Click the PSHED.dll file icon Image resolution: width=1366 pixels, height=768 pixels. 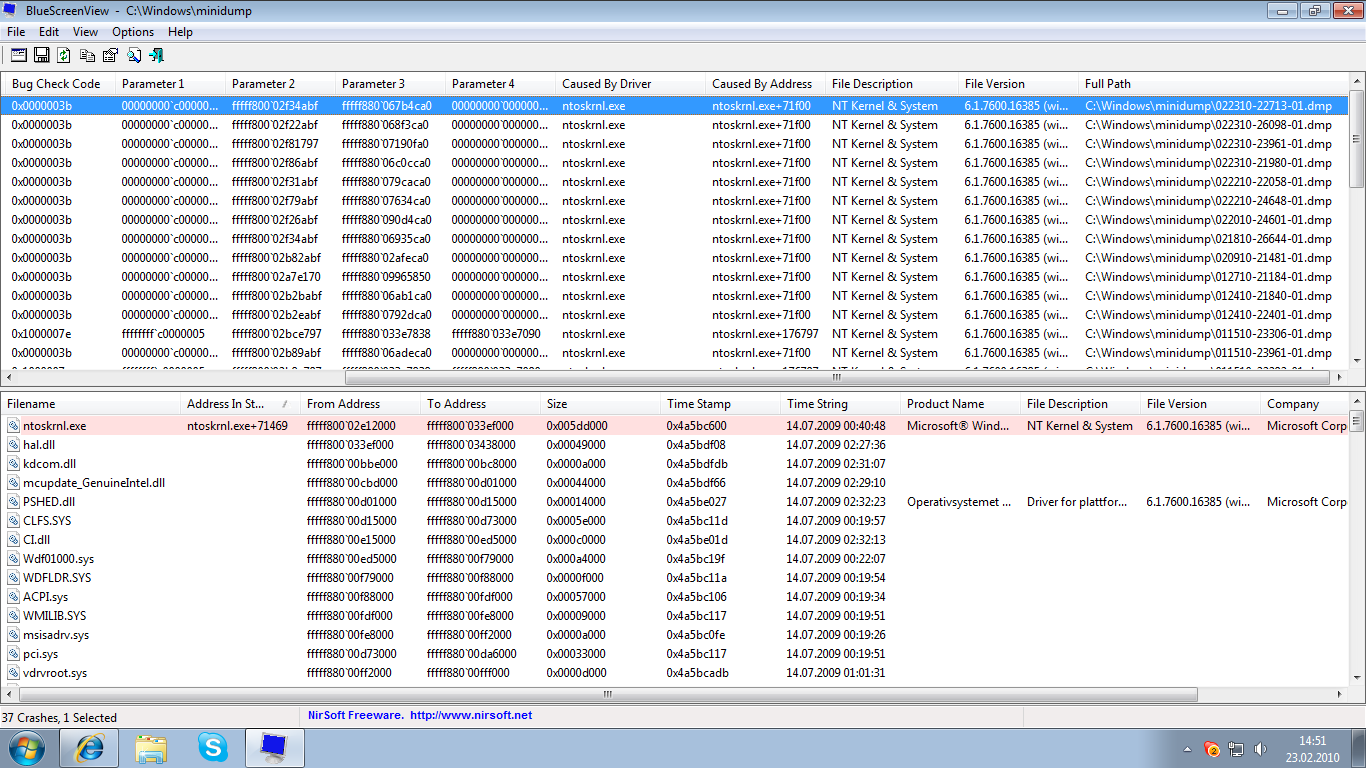(x=14, y=502)
